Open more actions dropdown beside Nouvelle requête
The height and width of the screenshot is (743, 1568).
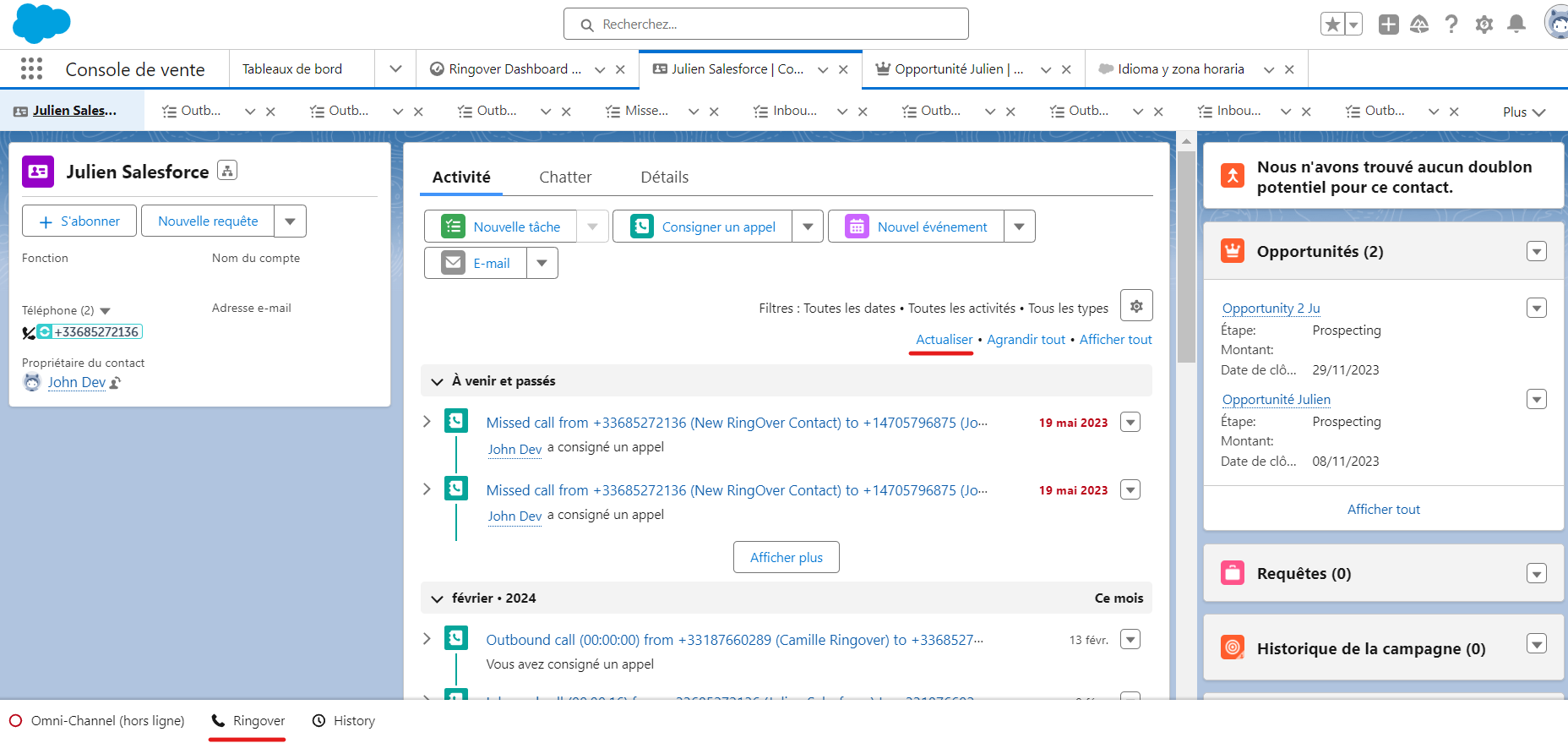tap(290, 221)
